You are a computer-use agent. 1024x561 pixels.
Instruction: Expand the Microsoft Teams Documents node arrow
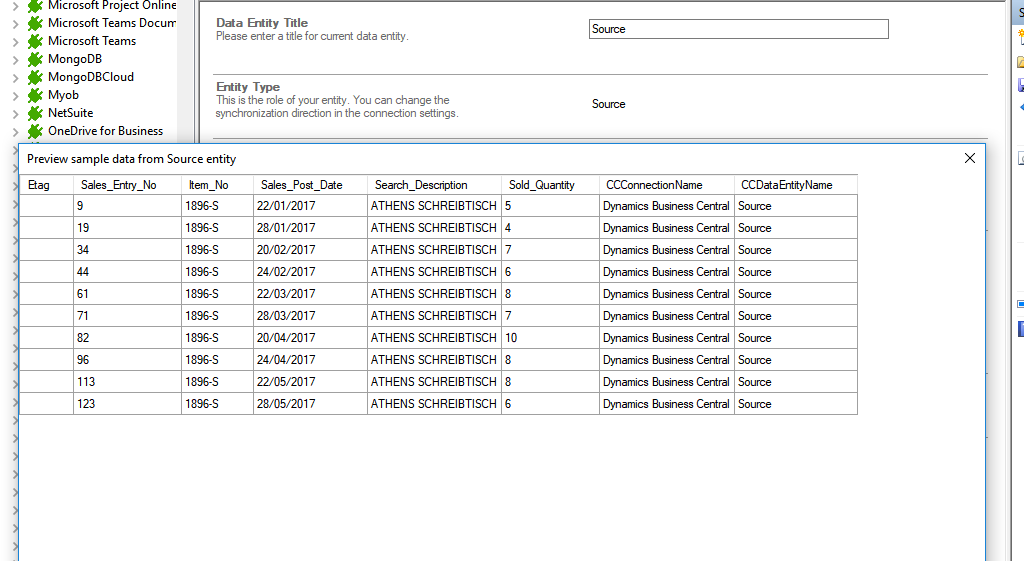15,24
